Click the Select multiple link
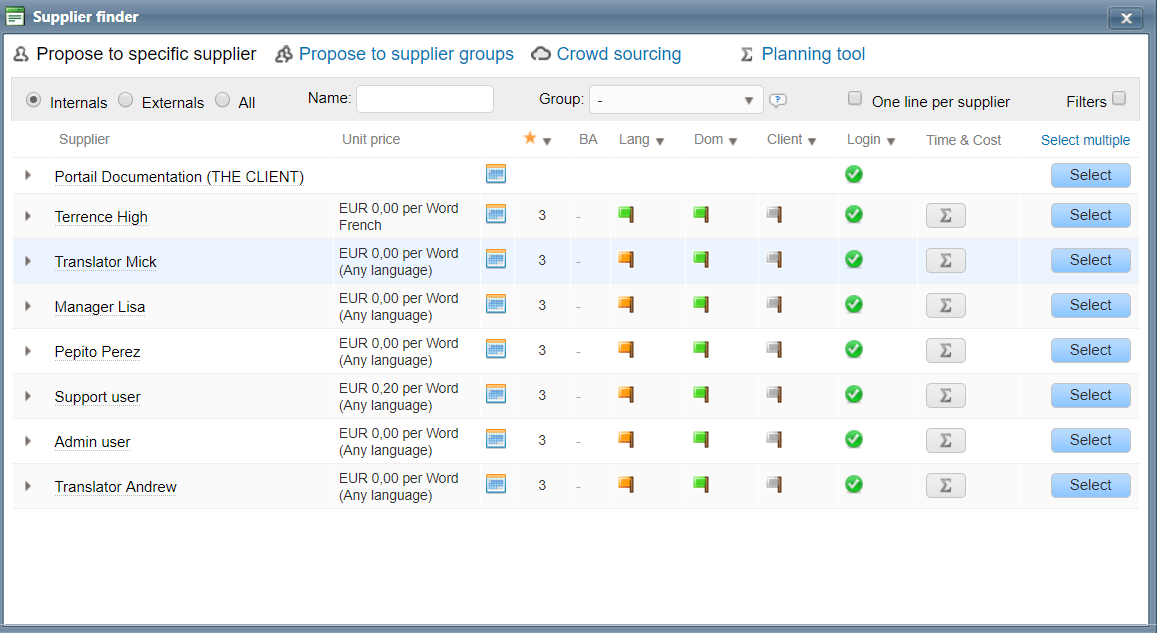Image resolution: width=1157 pixels, height=633 pixels. point(1085,140)
